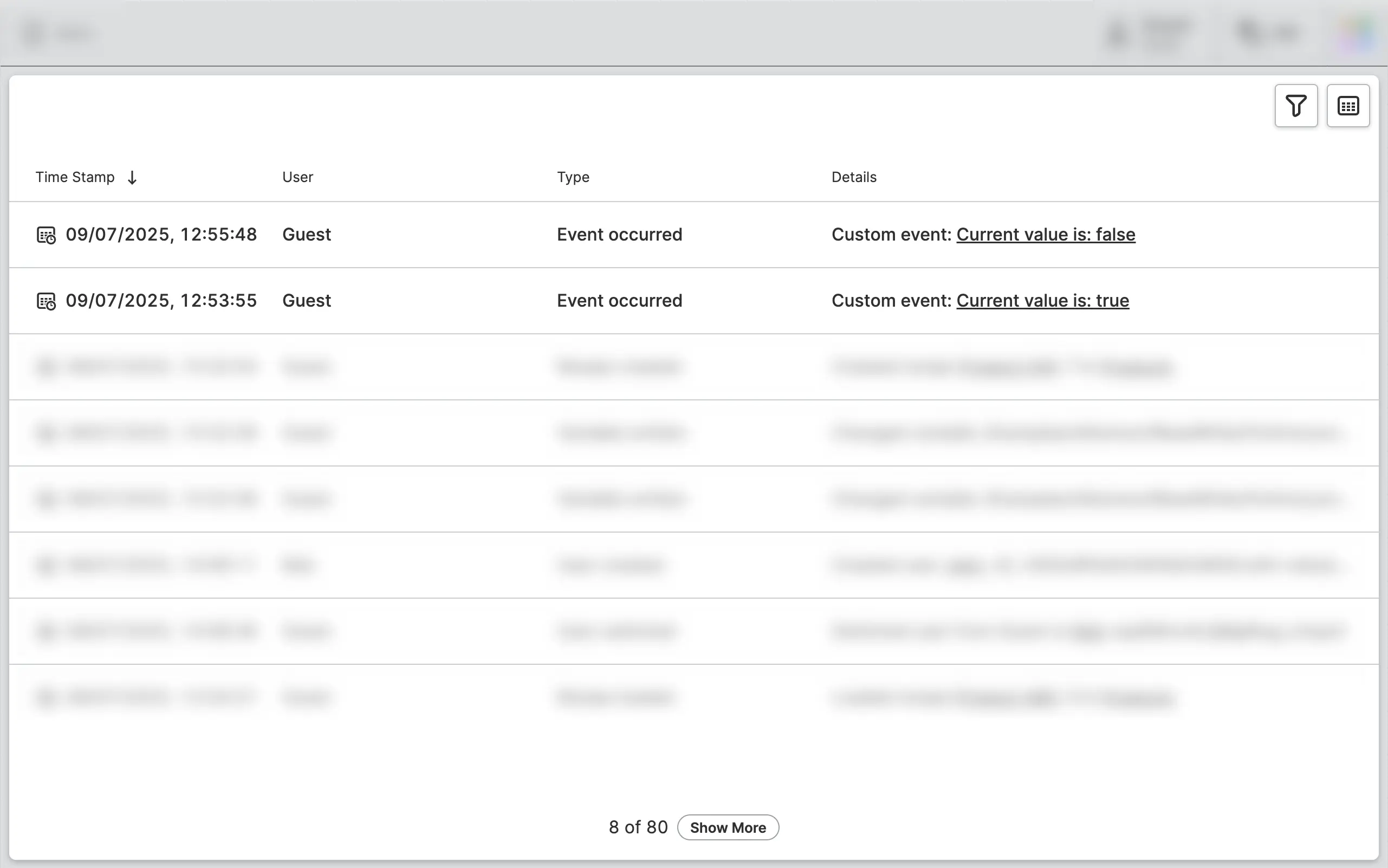Click the Type column header
The image size is (1388, 868).
pyautogui.click(x=573, y=177)
